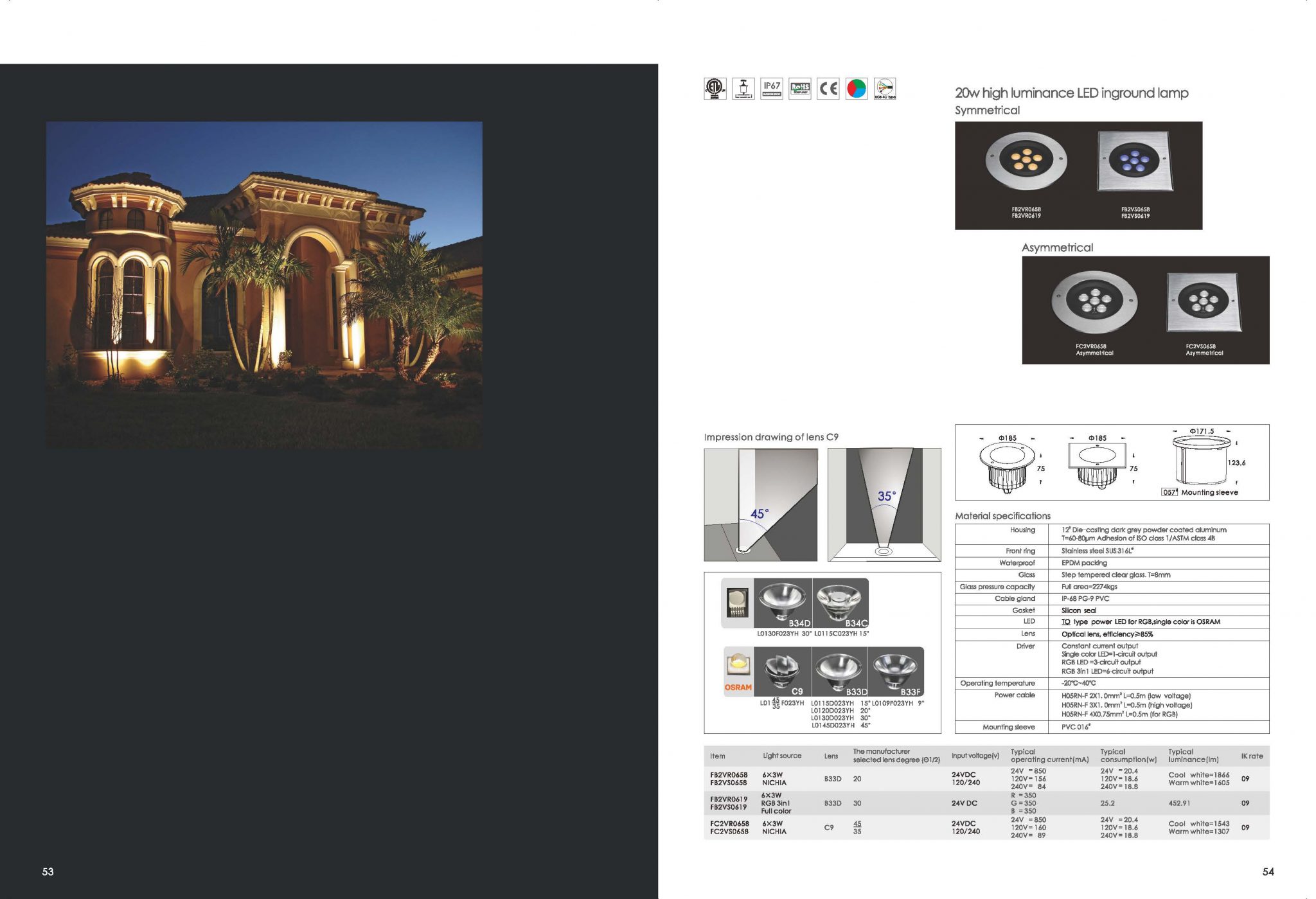Click the 45° lens impression drawing
The image size is (1316, 899).
pos(760,504)
